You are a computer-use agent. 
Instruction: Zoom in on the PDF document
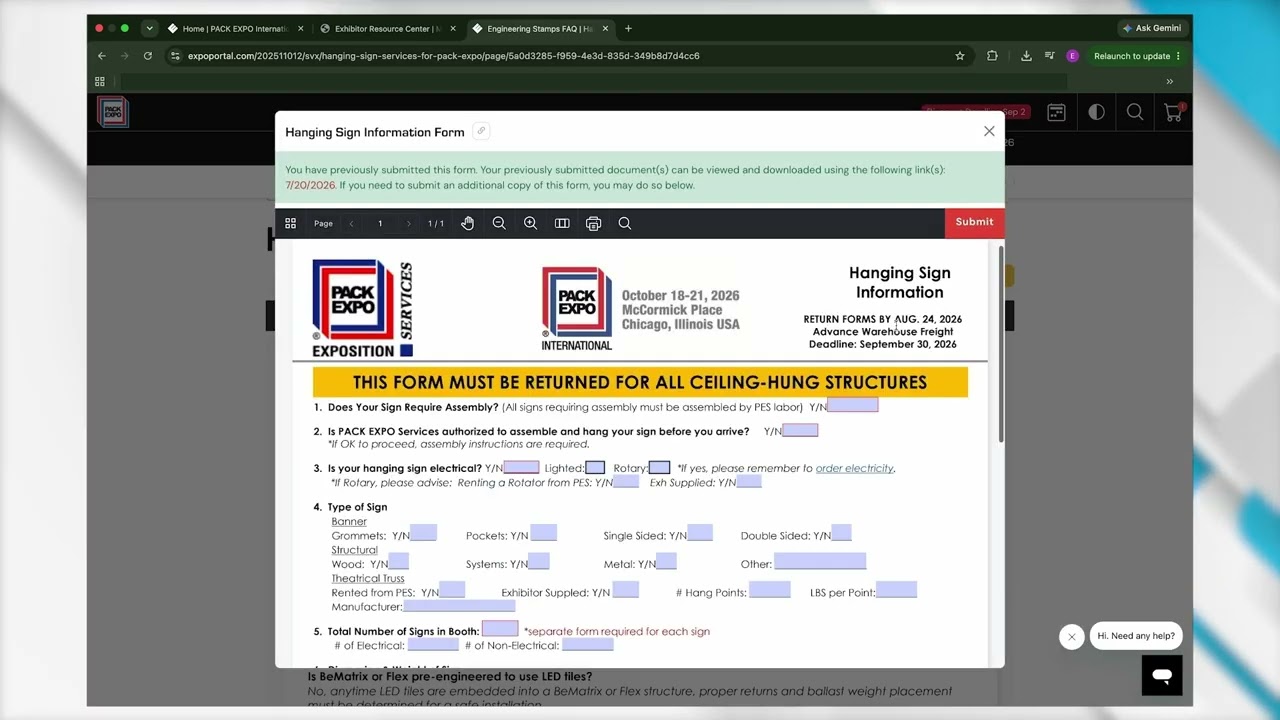[x=530, y=223]
